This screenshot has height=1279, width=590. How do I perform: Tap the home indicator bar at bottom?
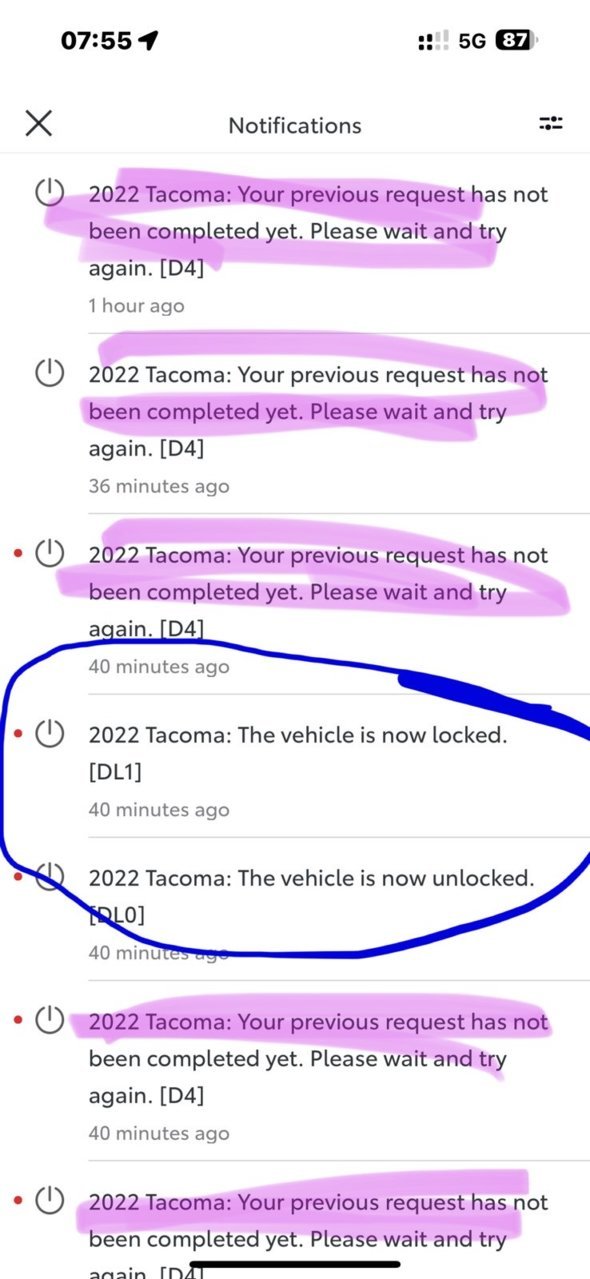pyautogui.click(x=295, y=1266)
